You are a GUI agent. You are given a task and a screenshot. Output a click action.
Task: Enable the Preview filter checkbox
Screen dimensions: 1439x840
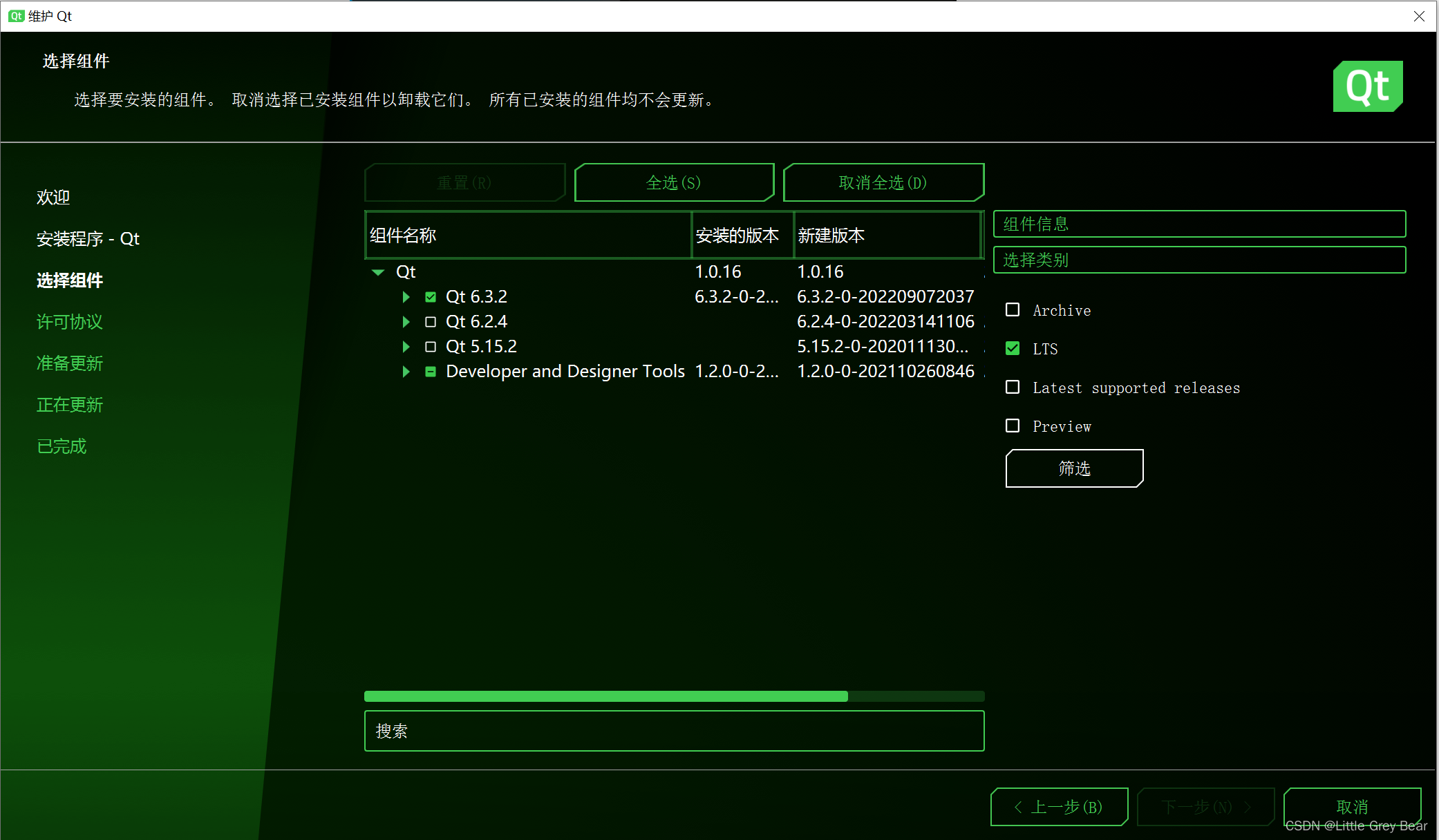[1013, 426]
